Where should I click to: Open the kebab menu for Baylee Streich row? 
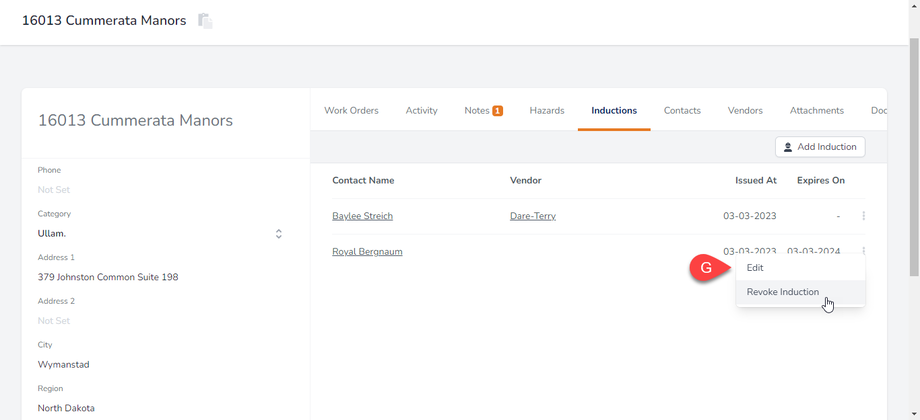tap(863, 216)
